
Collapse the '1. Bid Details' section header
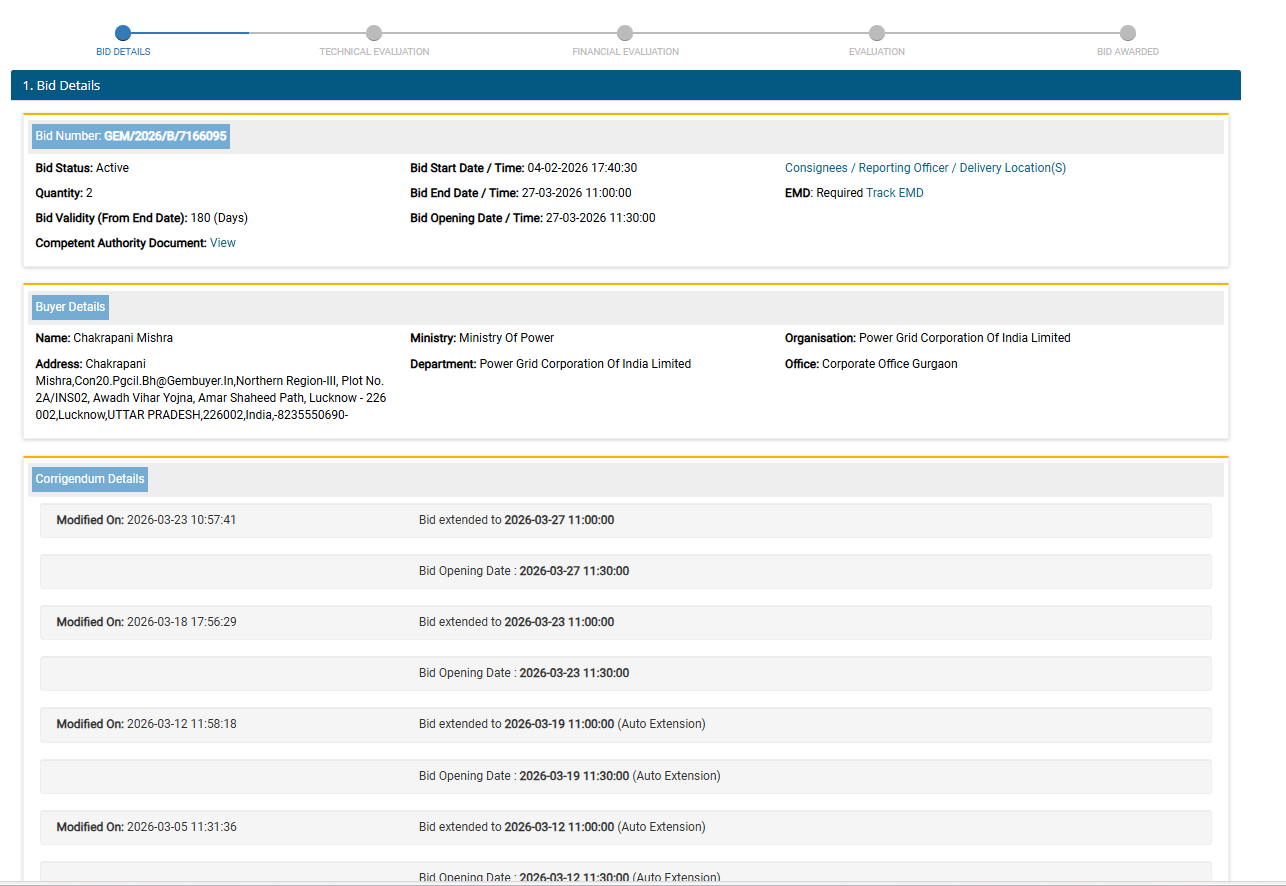coord(625,85)
